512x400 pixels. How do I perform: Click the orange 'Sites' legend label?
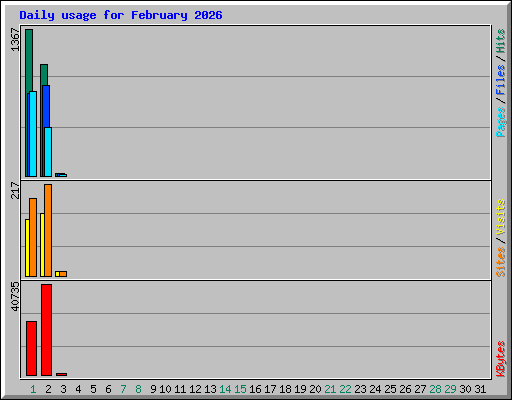(500, 262)
